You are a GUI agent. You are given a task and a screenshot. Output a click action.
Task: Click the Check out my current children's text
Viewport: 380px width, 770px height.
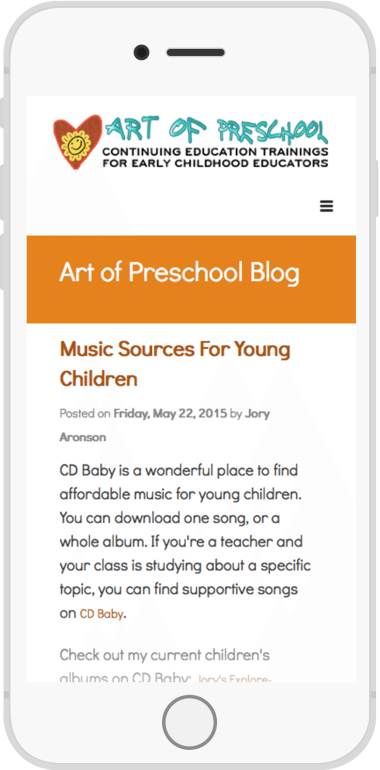pos(164,655)
